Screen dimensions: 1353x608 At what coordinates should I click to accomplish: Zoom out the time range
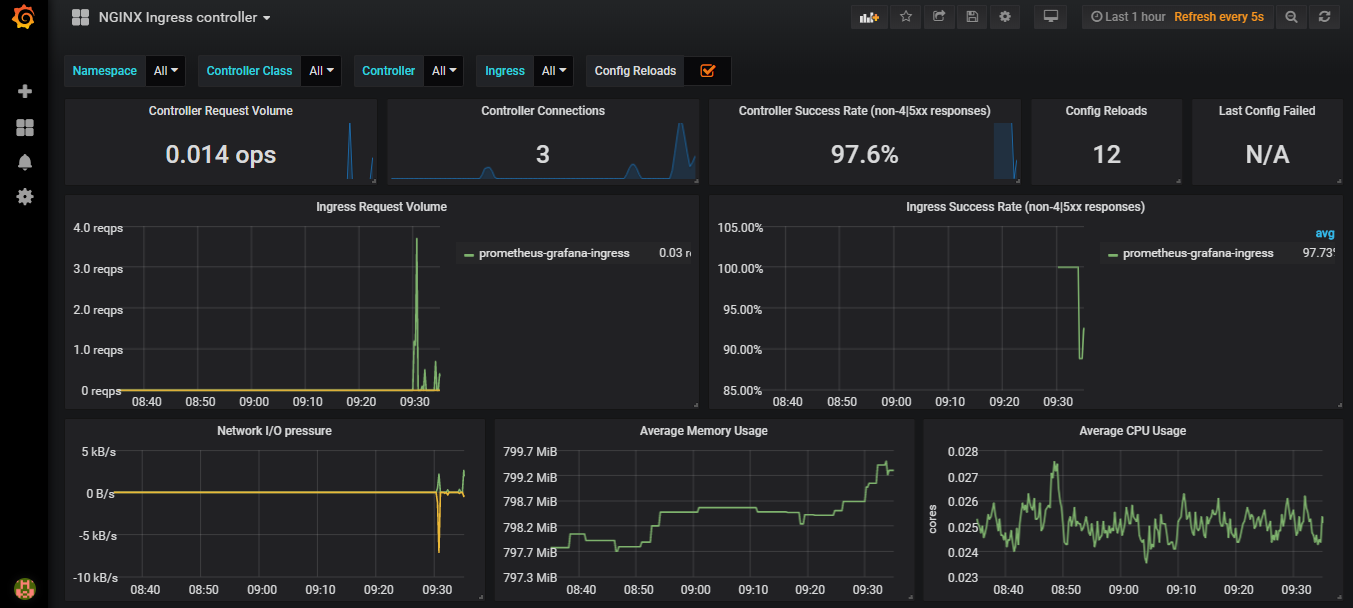(1291, 17)
